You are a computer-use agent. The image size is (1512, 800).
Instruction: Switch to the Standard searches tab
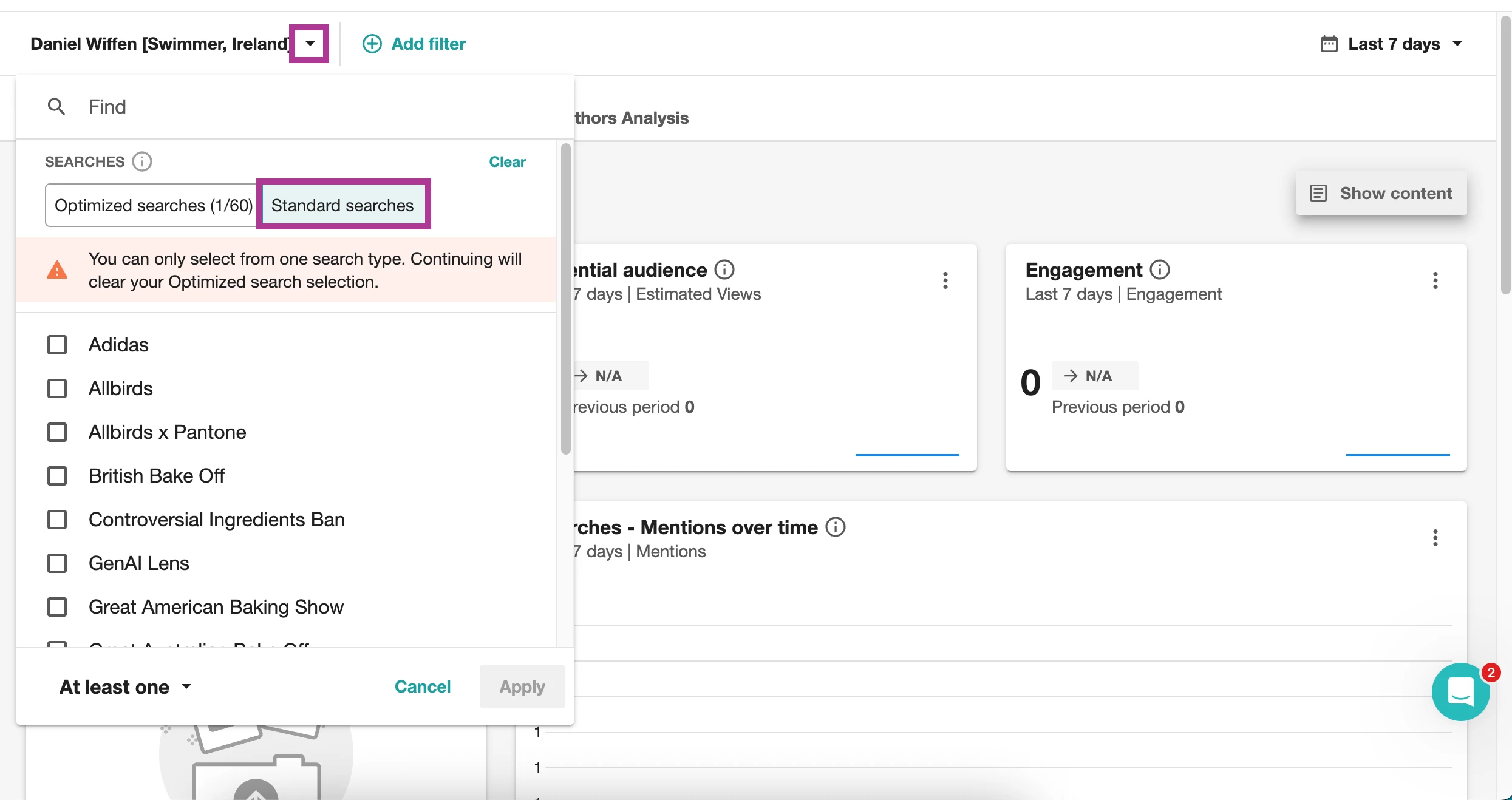(342, 205)
